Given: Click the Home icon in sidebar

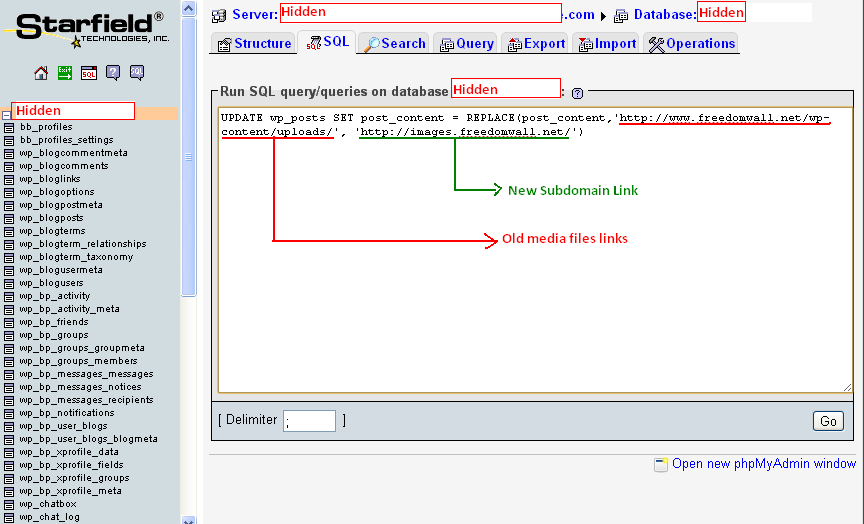Looking at the screenshot, I should pos(41,73).
